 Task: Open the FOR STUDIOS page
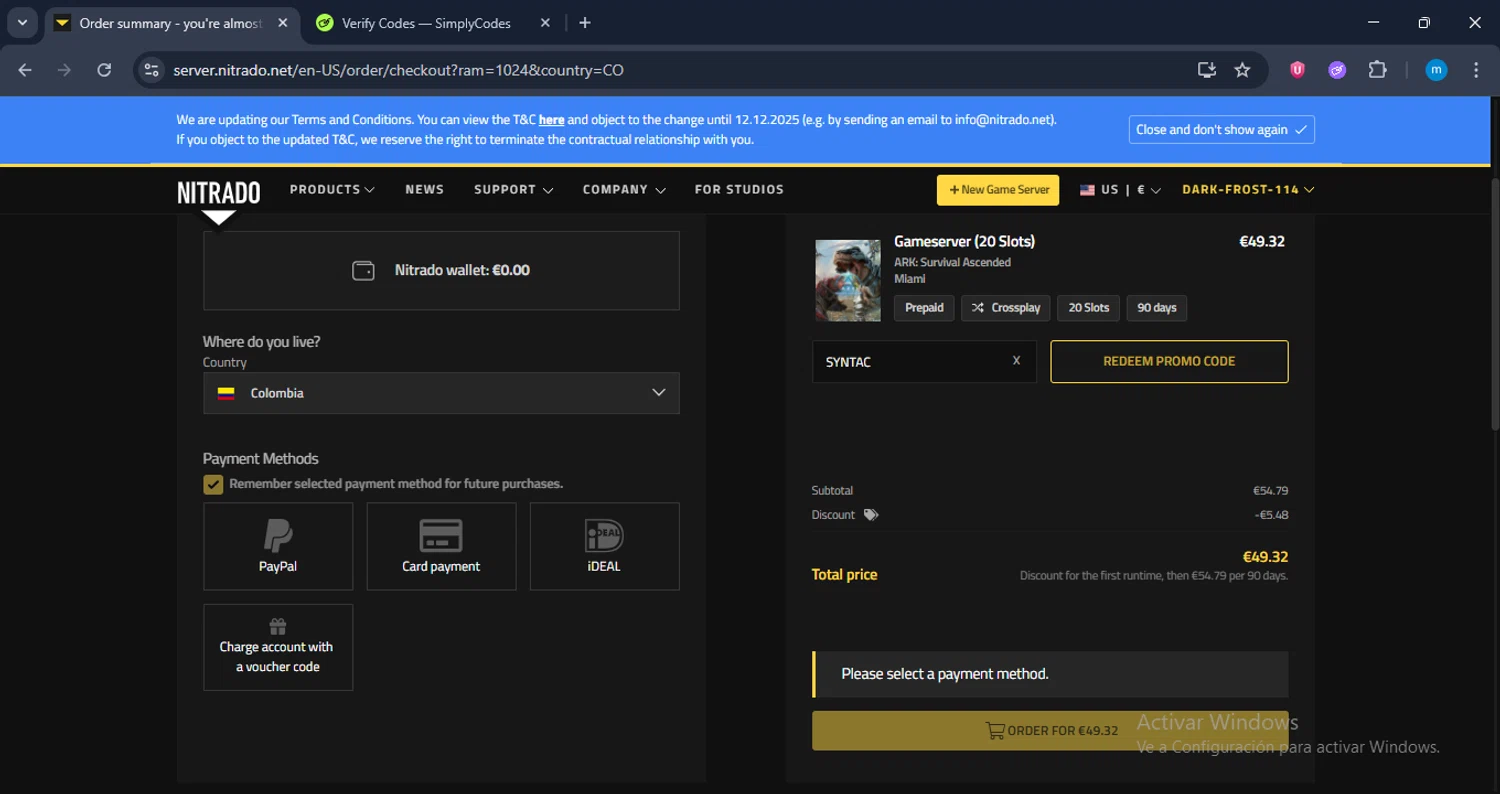739,189
